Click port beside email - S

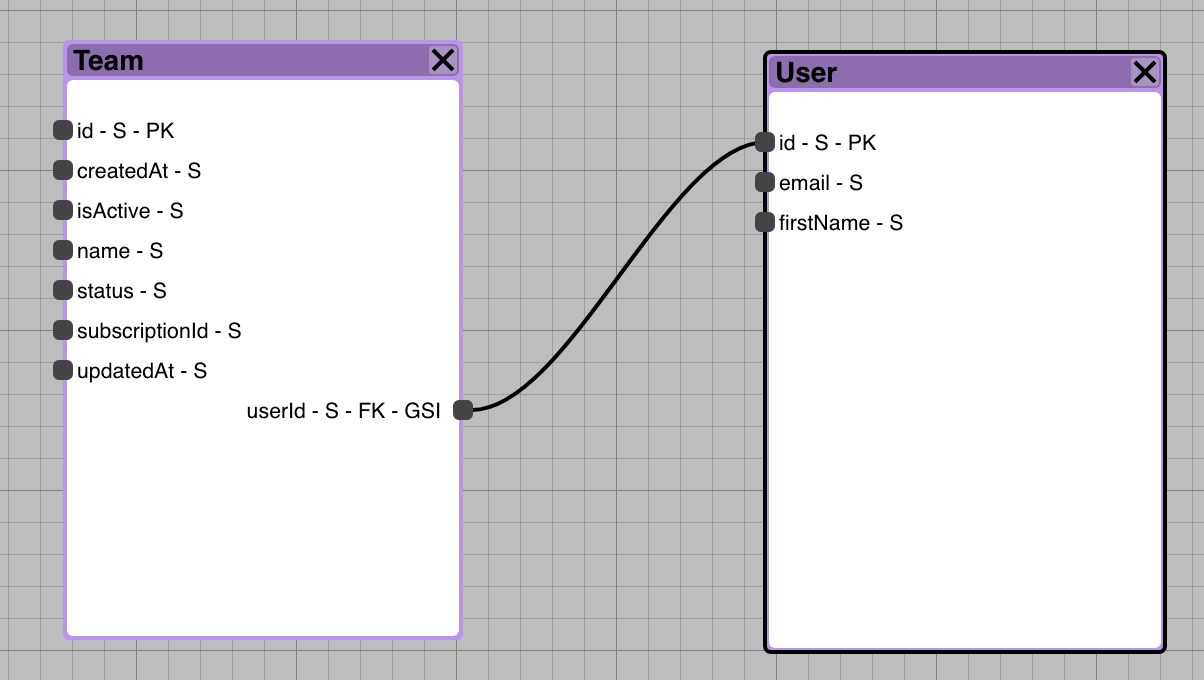765,182
